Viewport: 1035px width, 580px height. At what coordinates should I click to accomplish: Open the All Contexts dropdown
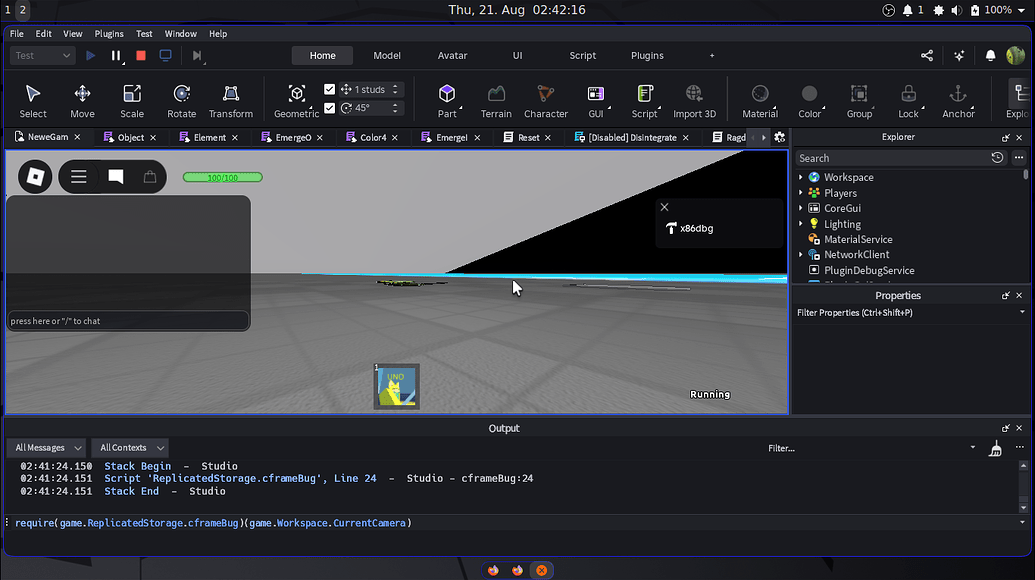(130, 447)
